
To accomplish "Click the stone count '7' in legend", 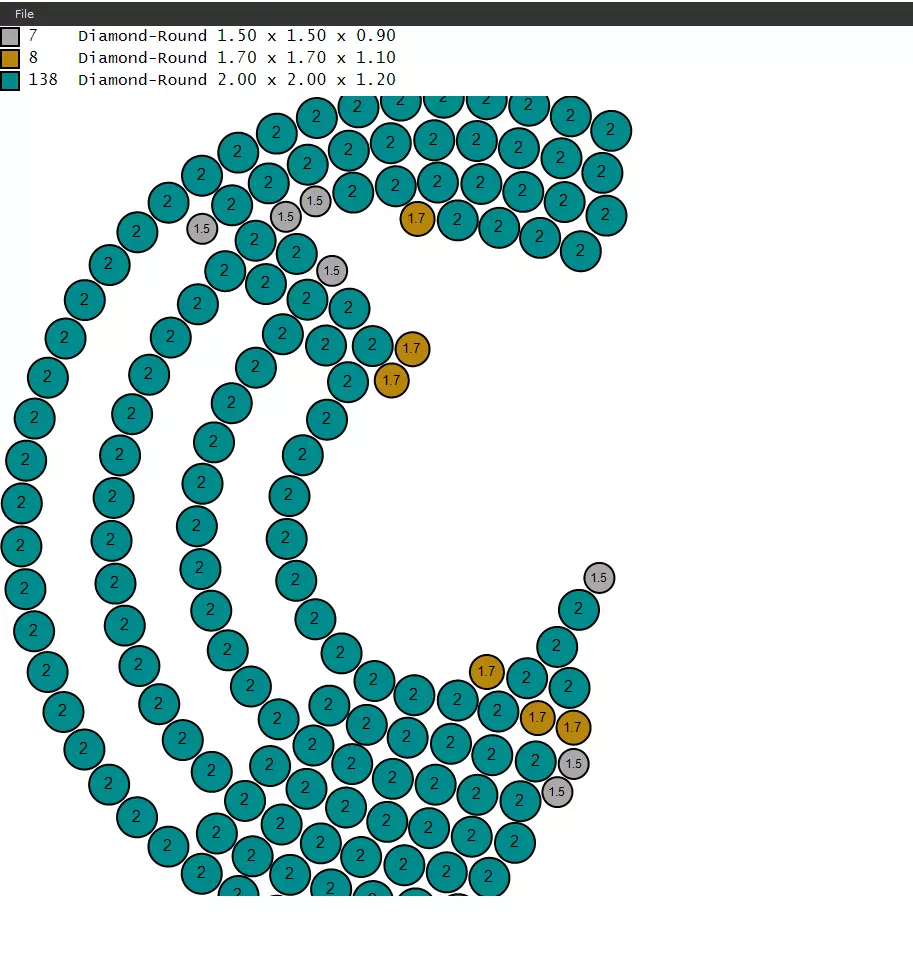I will (x=33, y=36).
